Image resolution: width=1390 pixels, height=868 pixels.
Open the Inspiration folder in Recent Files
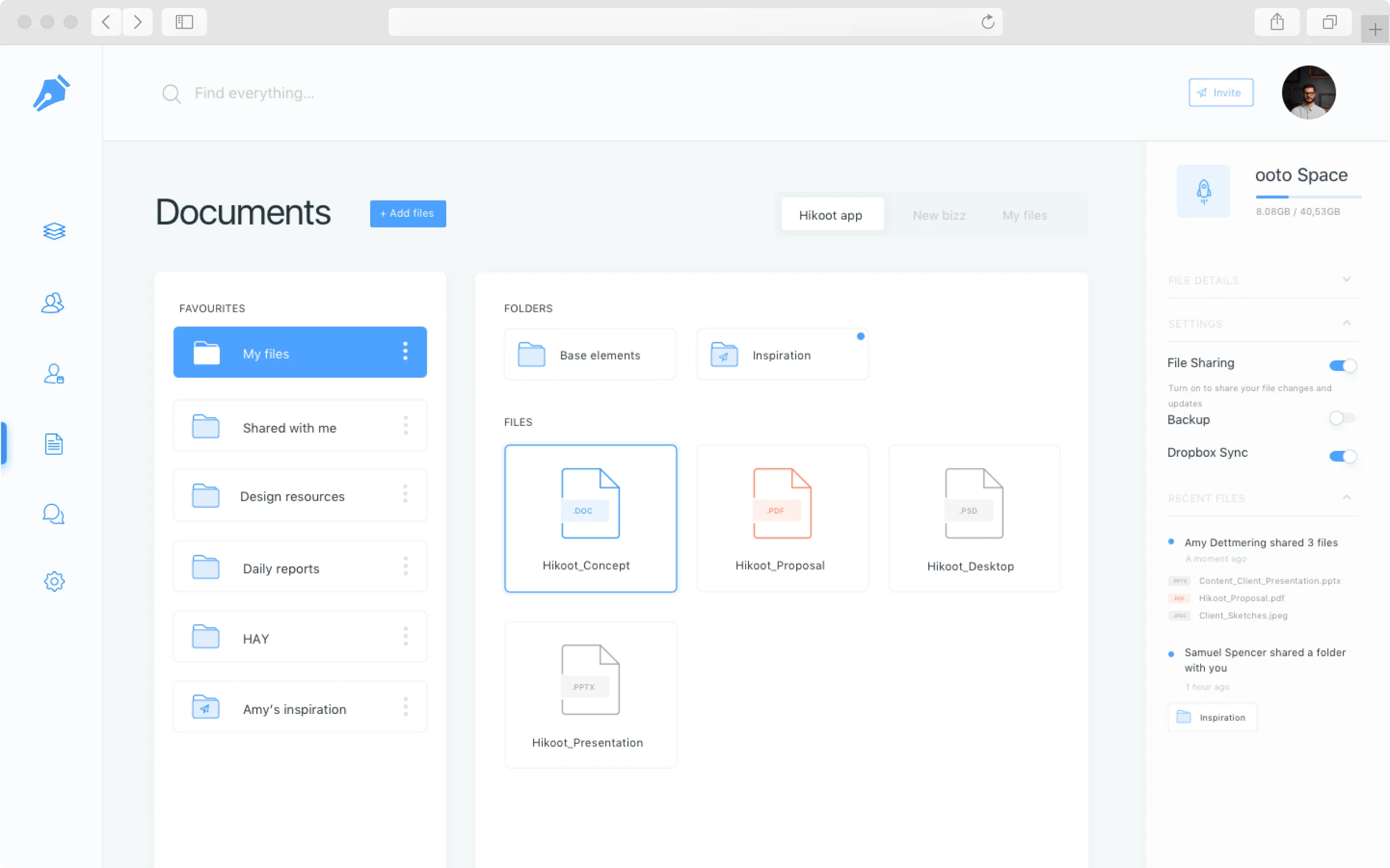1212,717
